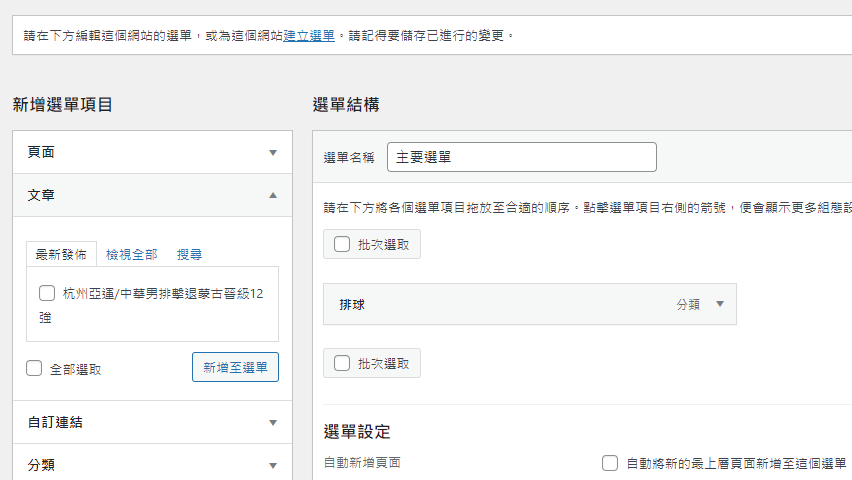Open the 建立選單 link

309,36
